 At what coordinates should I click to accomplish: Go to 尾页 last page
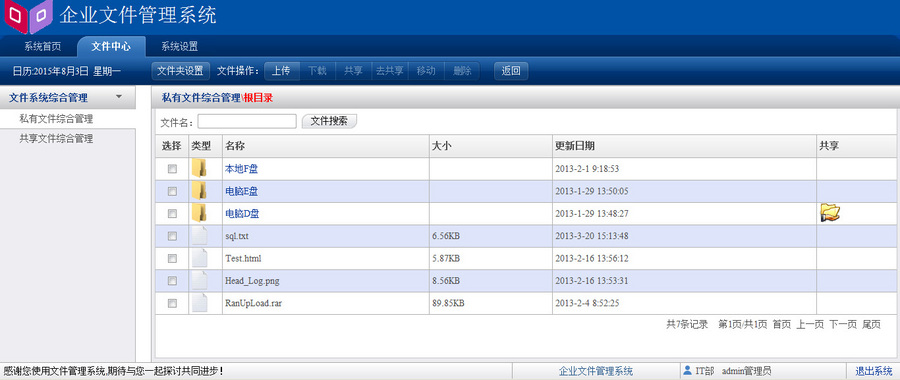coord(871,325)
